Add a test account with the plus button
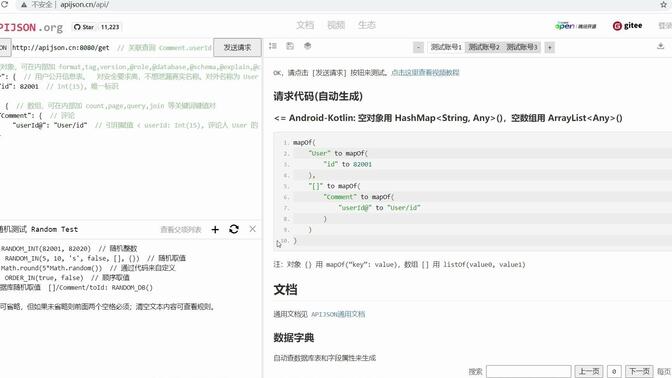Viewport: 672px width, 378px height. click(549, 48)
